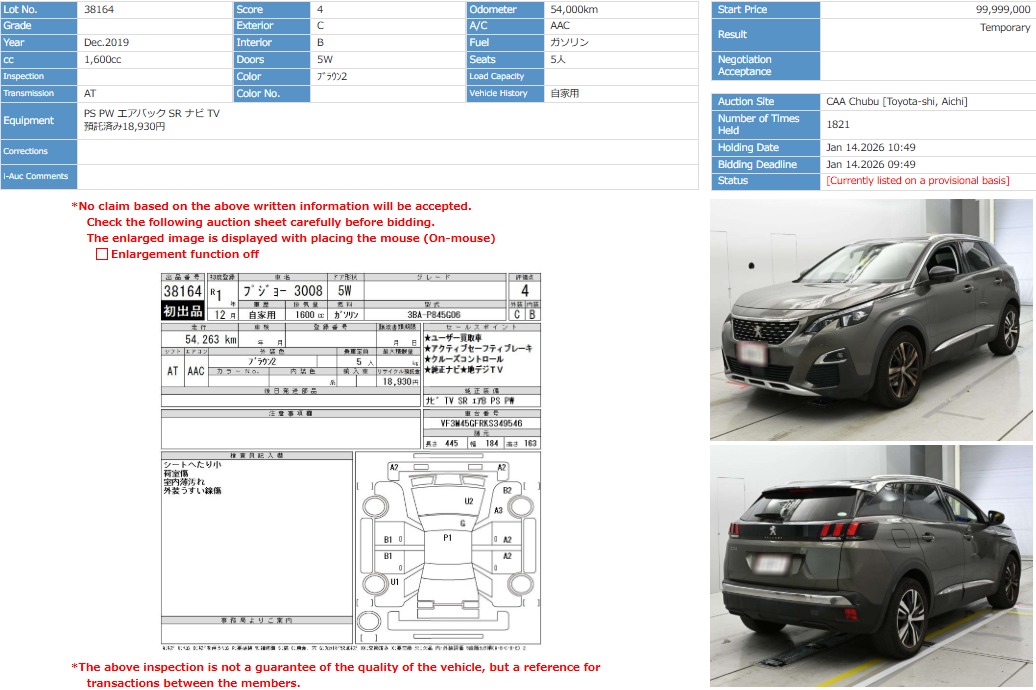Click the 'Start Price' label cell

766,9
